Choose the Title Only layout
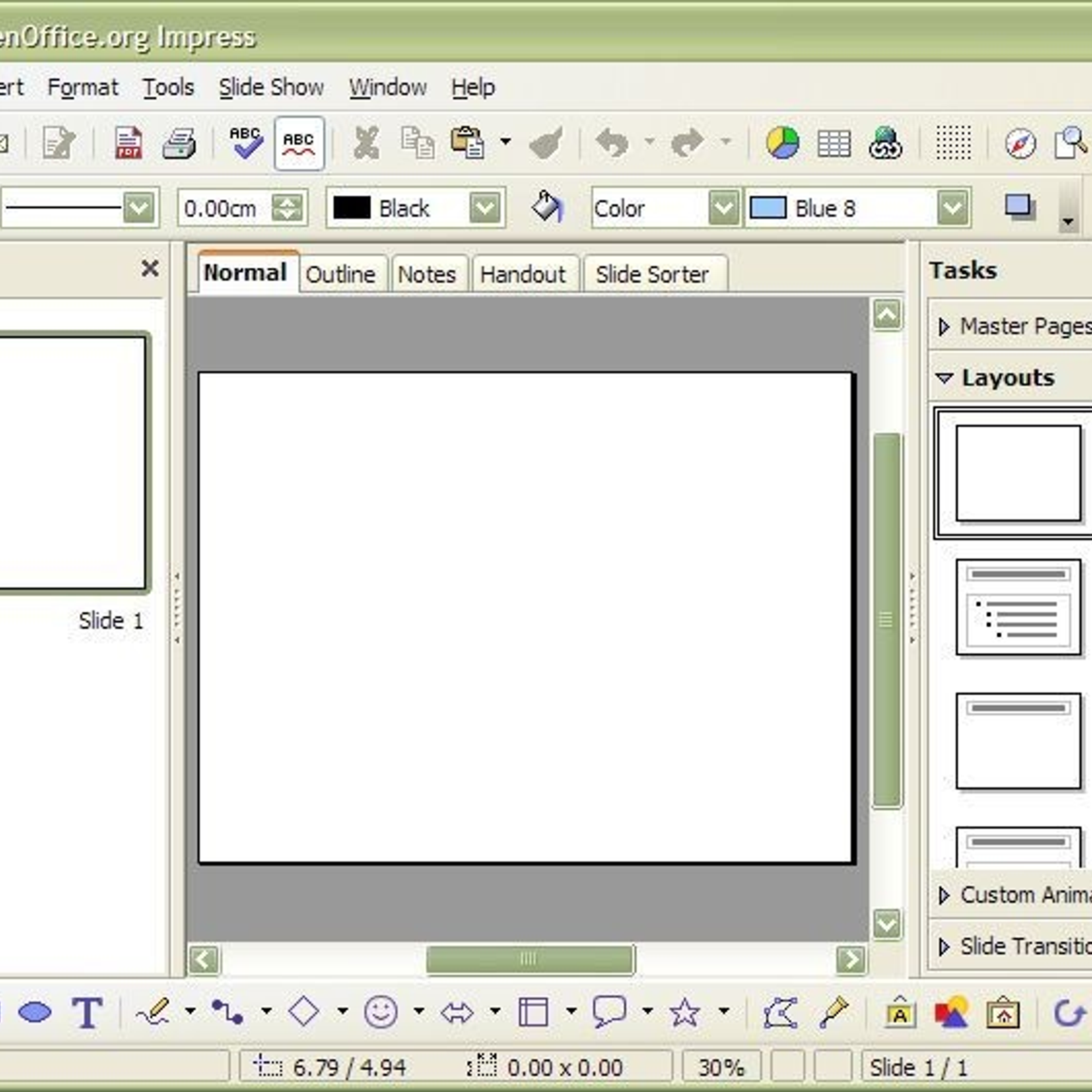This screenshot has height=1092, width=1092. [x=1018, y=741]
